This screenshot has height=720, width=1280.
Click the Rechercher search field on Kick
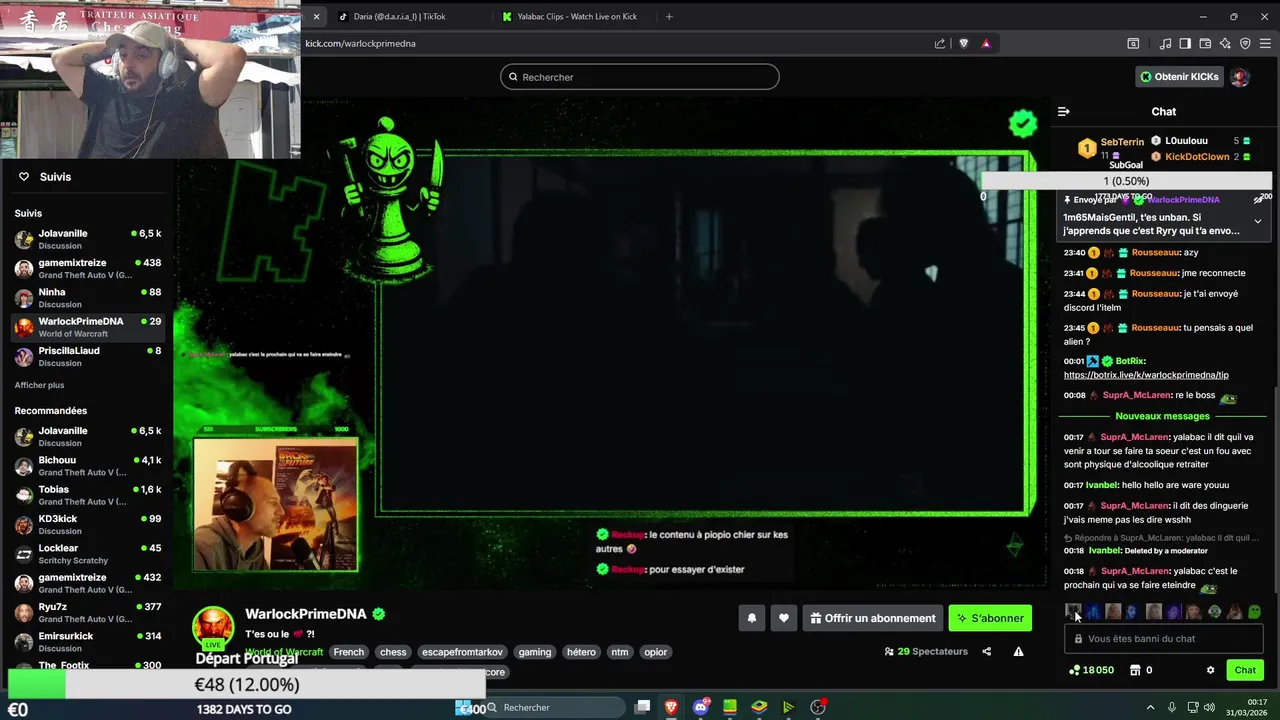(x=640, y=77)
